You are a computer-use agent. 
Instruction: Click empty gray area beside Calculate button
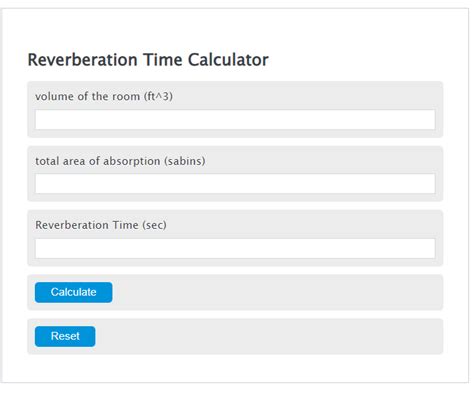pyautogui.click(x=277, y=292)
